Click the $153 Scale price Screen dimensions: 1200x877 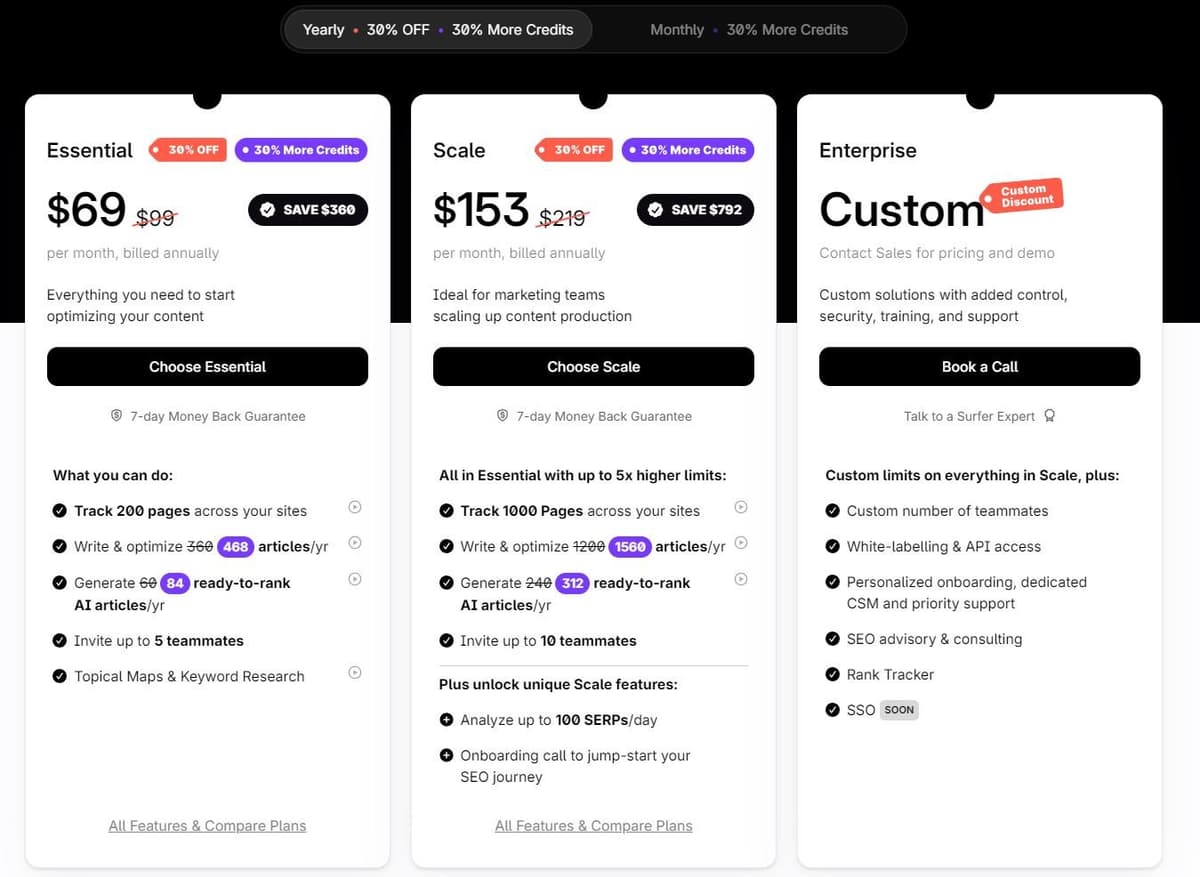(481, 210)
